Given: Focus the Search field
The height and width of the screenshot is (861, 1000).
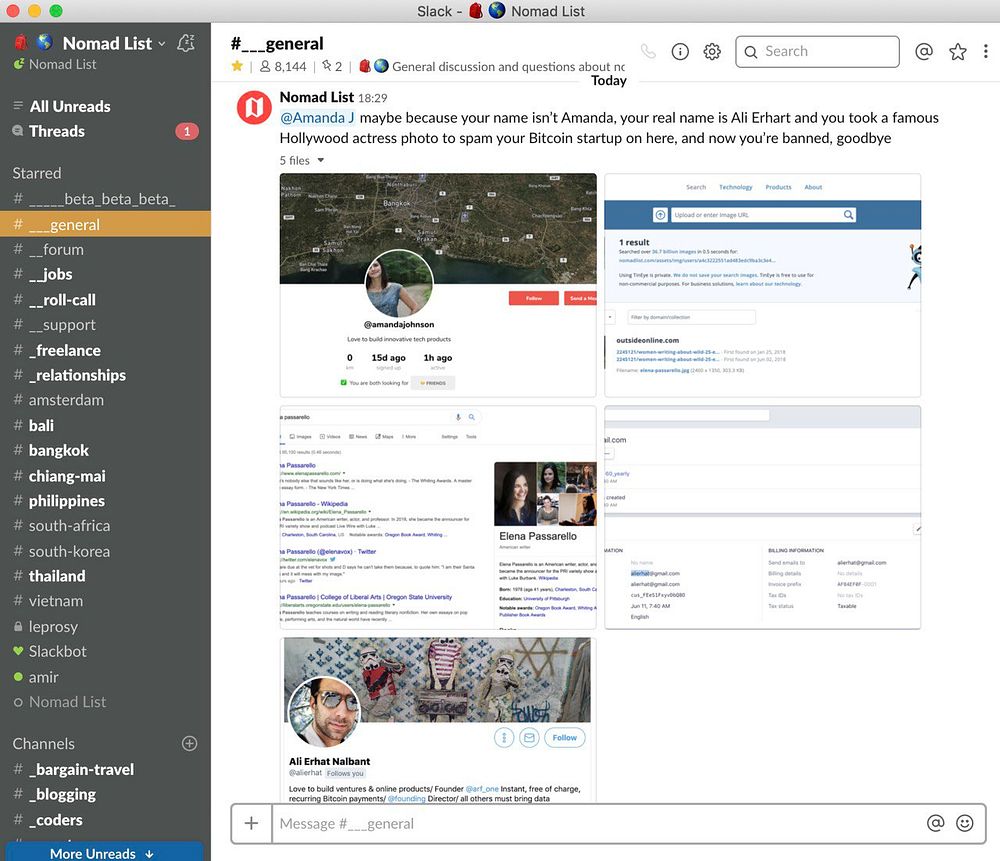Looking at the screenshot, I should [x=817, y=52].
